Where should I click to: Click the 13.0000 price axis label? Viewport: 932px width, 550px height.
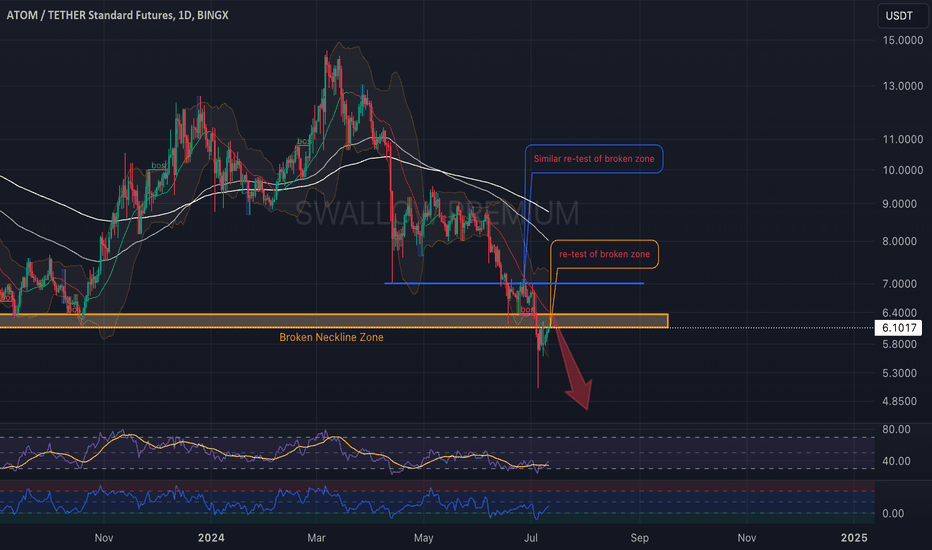click(903, 86)
